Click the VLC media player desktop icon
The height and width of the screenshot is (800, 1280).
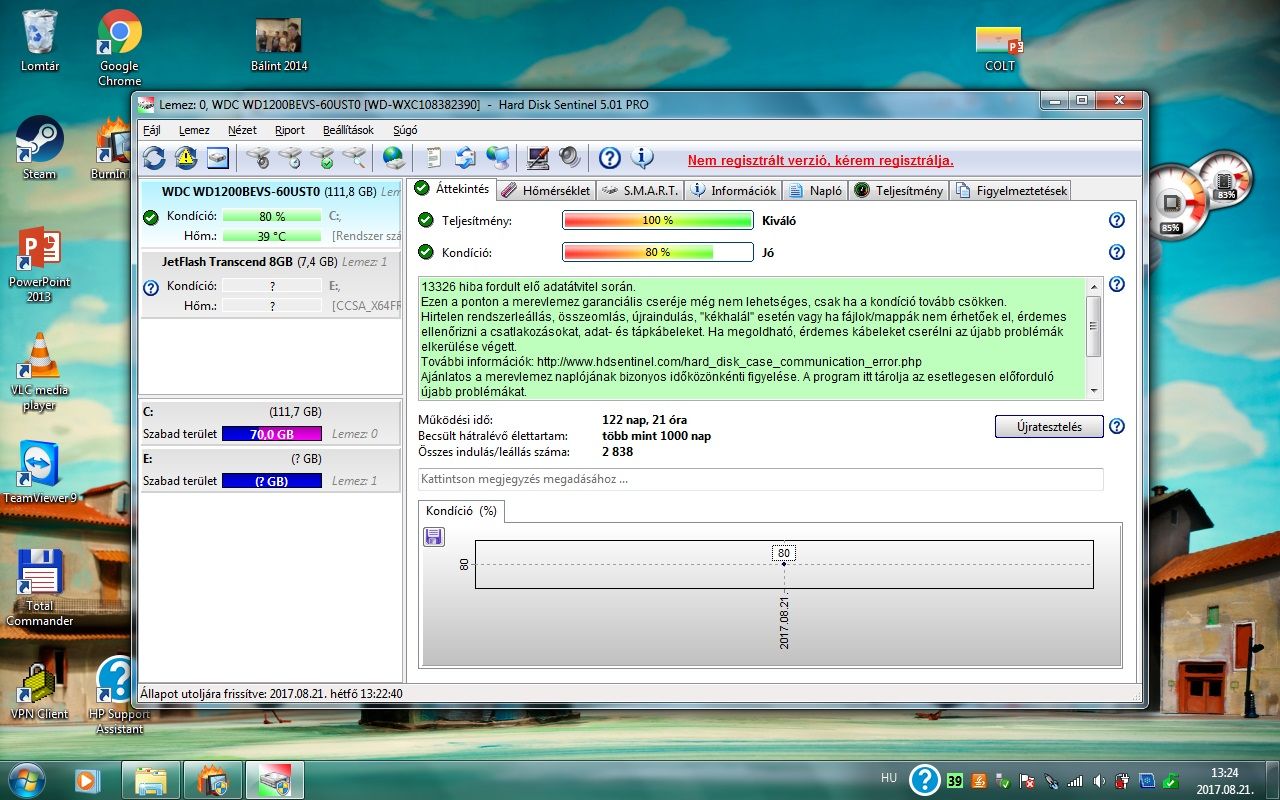tap(39, 372)
